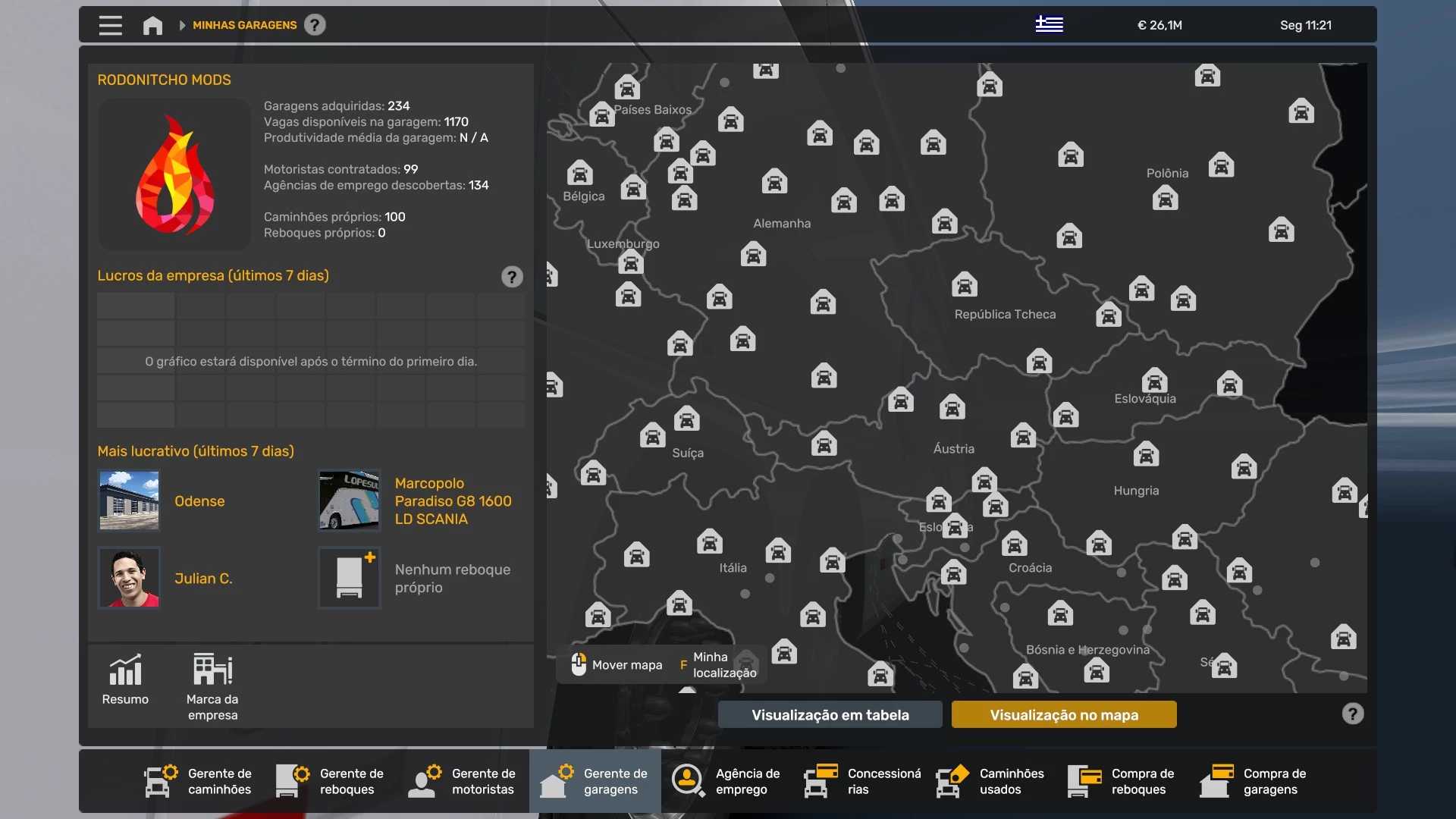Open the Marcopolo Paradiso G8 truck link

[453, 500]
